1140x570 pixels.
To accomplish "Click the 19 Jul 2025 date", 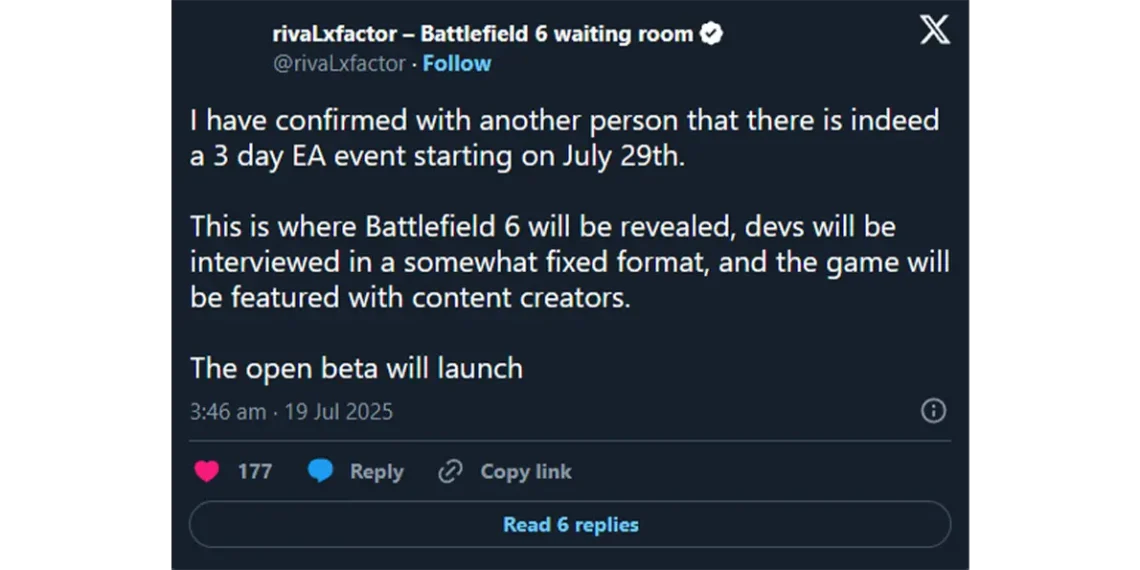I will [x=338, y=412].
